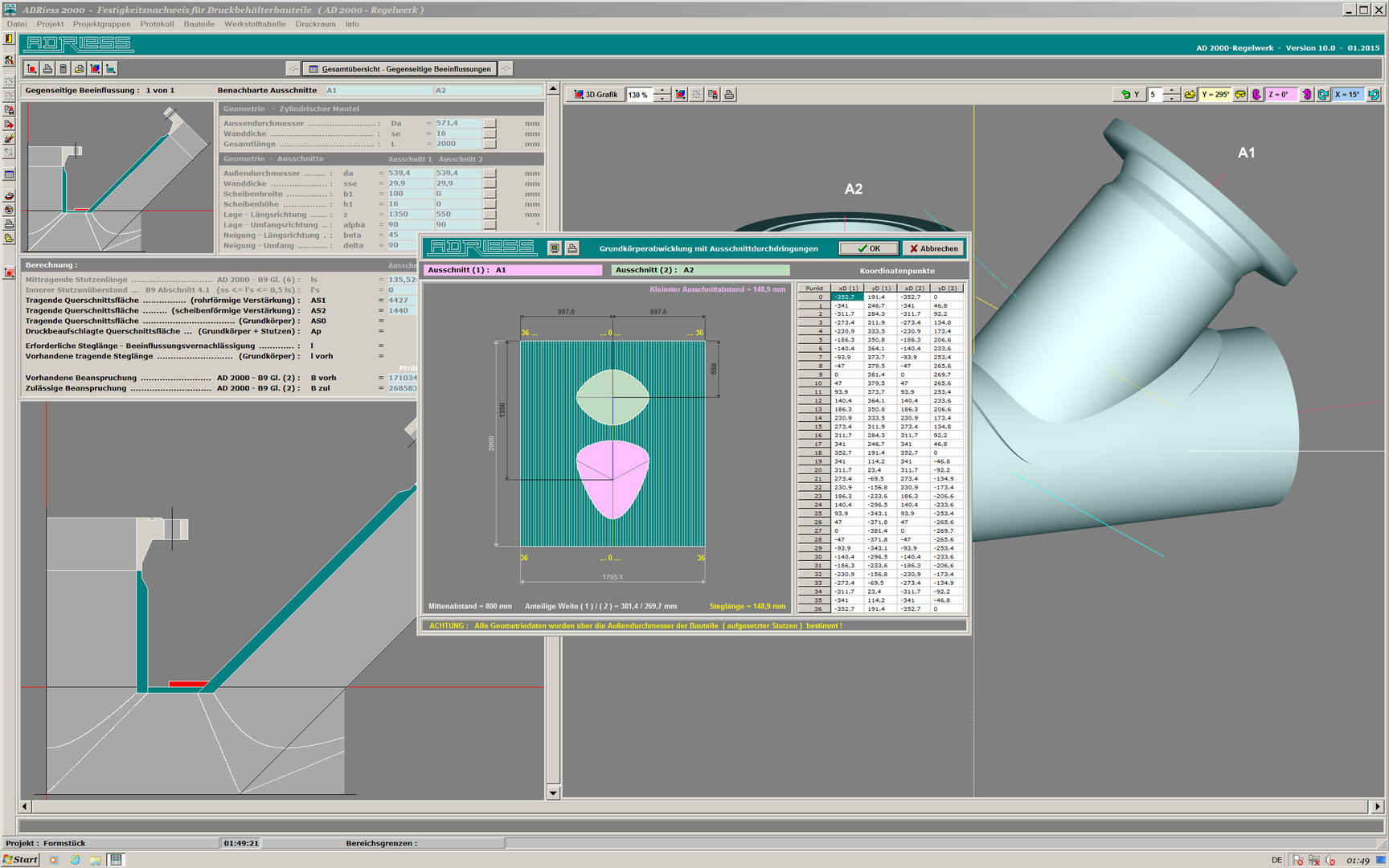Click the red square icon in the left toolbar

[9, 273]
